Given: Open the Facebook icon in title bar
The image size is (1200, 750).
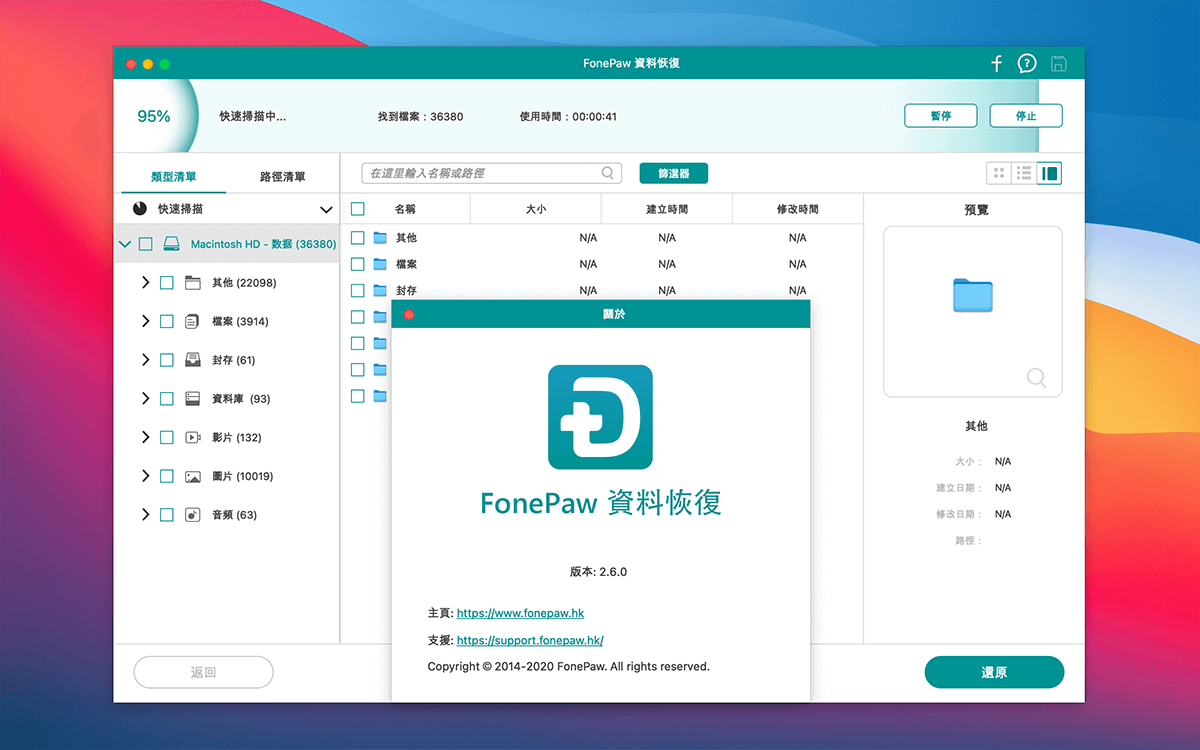Looking at the screenshot, I should (996, 64).
